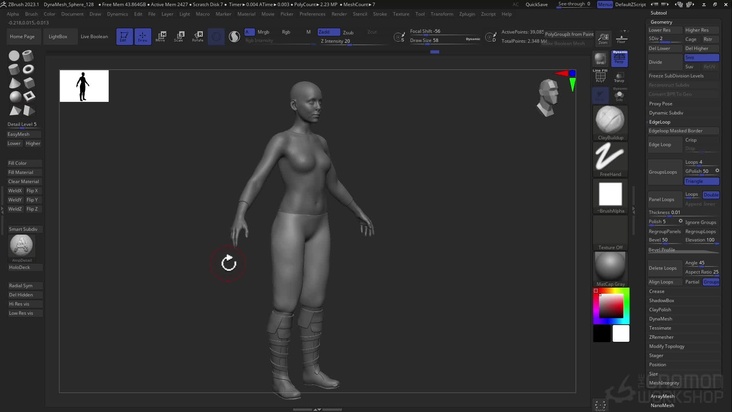Click the QuickSave button
The image size is (732, 412).
536,4
